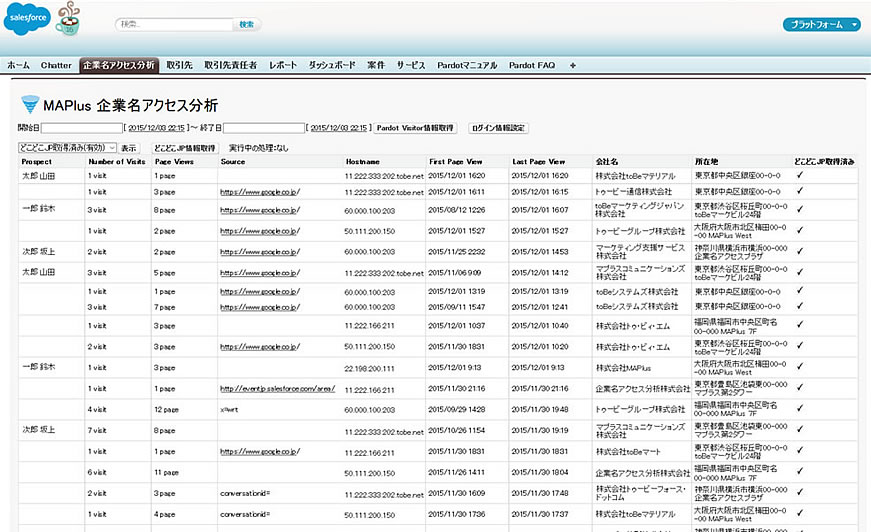Open google link in 株式会社toBeマート row
Image resolution: width=871 pixels, height=532 pixels.
coord(260,451)
